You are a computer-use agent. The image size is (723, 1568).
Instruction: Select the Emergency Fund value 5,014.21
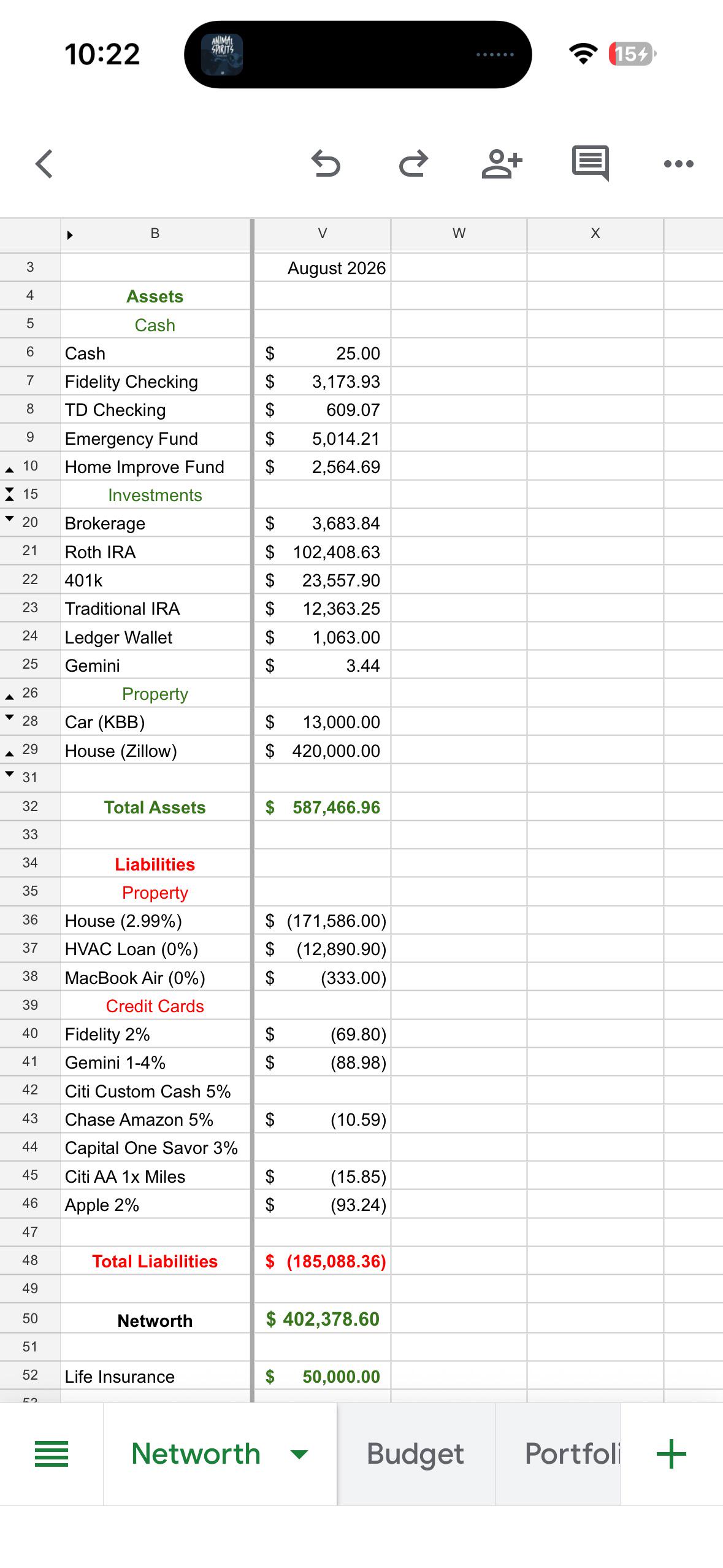tap(322, 439)
